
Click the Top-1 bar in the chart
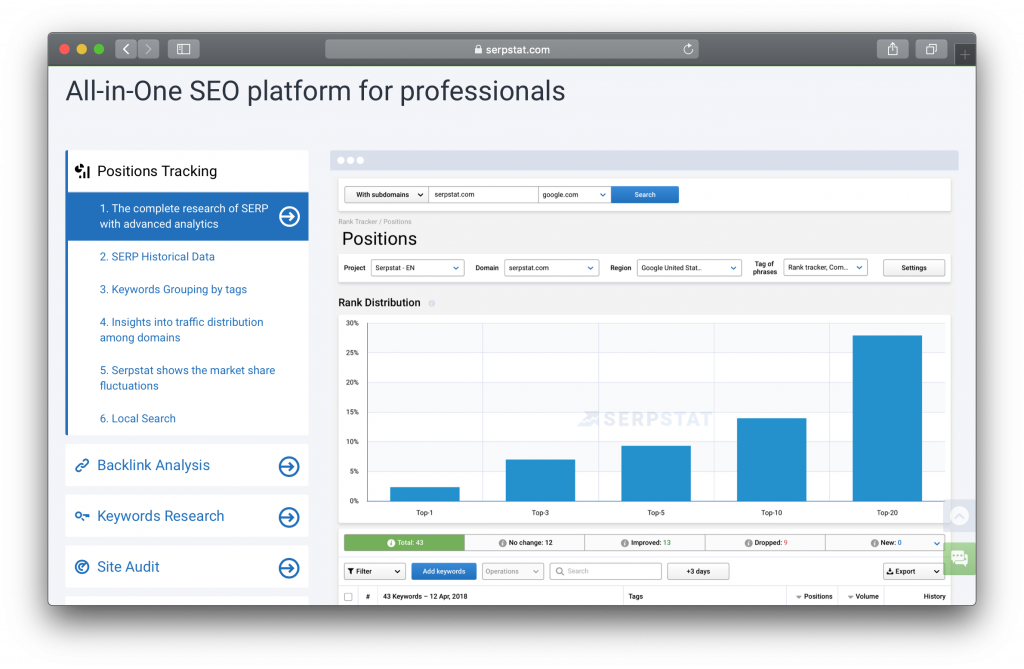tap(424, 494)
